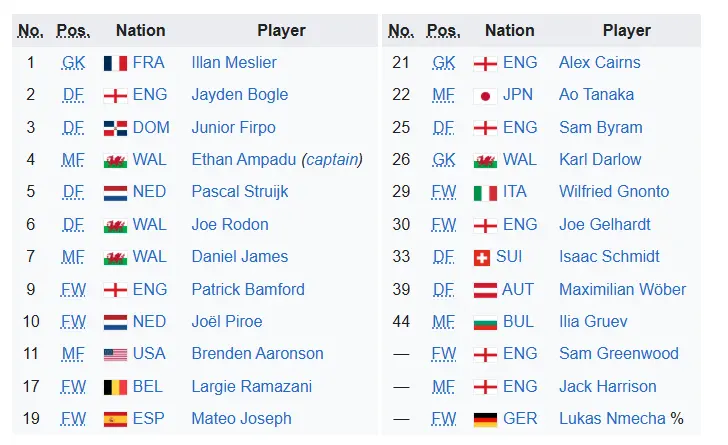Image resolution: width=728 pixels, height=445 pixels.
Task: Click the Austria flag beside Maximilian Wöber
Action: (x=484, y=290)
